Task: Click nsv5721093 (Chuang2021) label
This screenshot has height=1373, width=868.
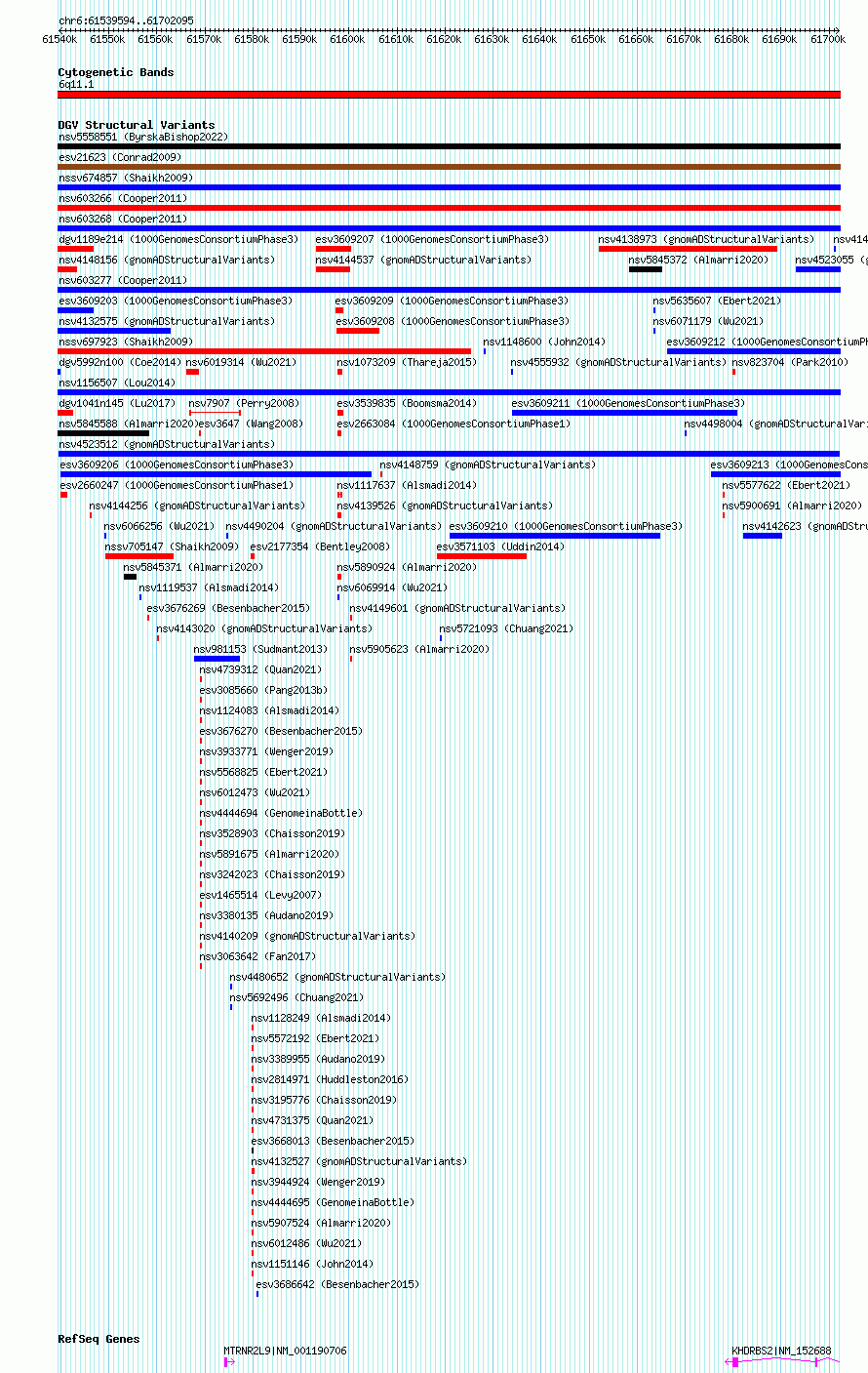Action: pyautogui.click(x=506, y=628)
